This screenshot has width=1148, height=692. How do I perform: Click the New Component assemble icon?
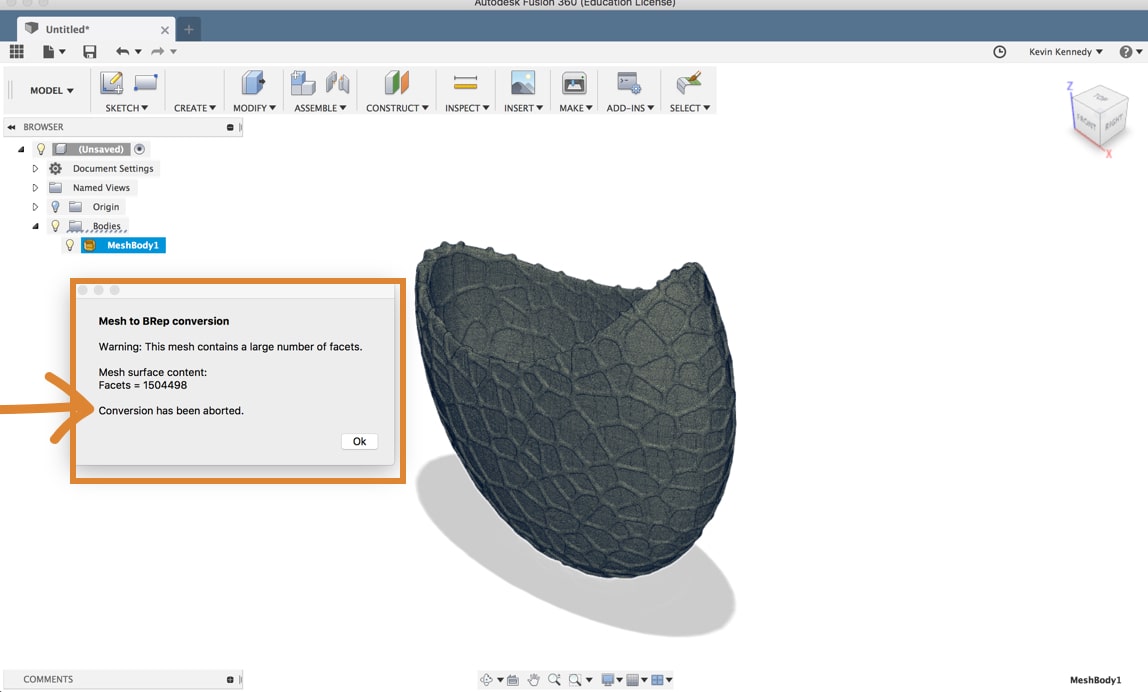[302, 83]
